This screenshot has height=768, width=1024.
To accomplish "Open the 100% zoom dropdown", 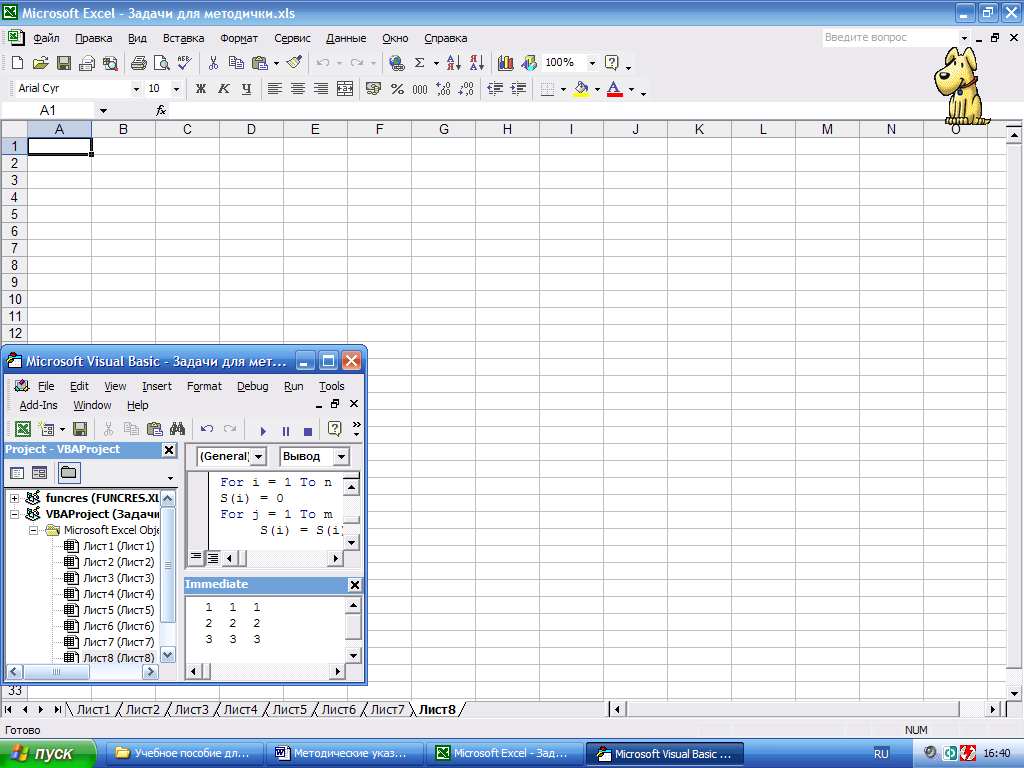I will coord(592,63).
